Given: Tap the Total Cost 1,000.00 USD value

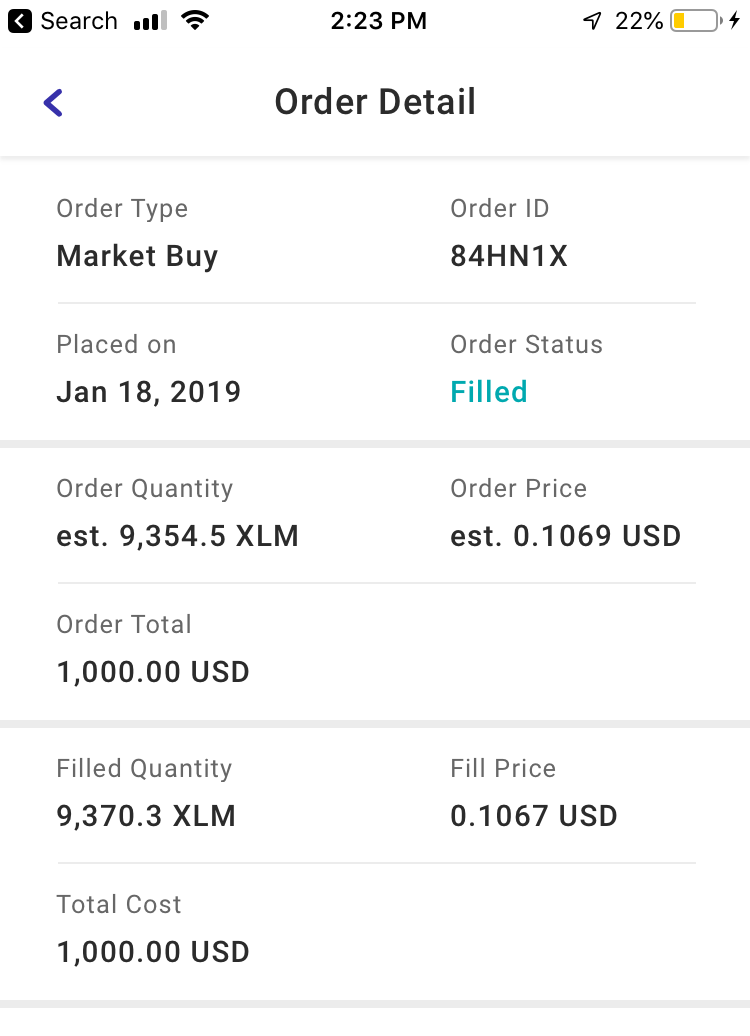Looking at the screenshot, I should coord(153,952).
